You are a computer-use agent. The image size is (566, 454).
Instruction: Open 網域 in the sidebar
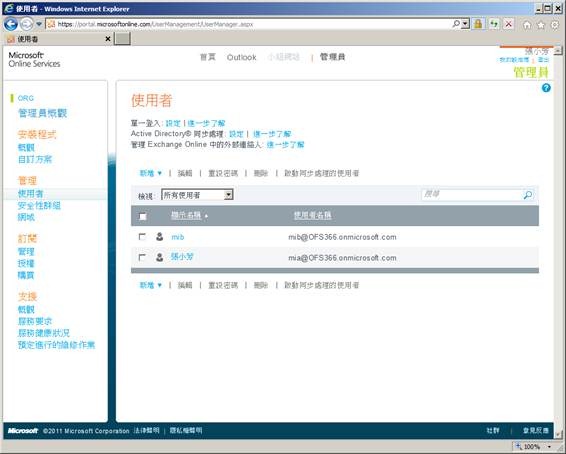(26, 217)
